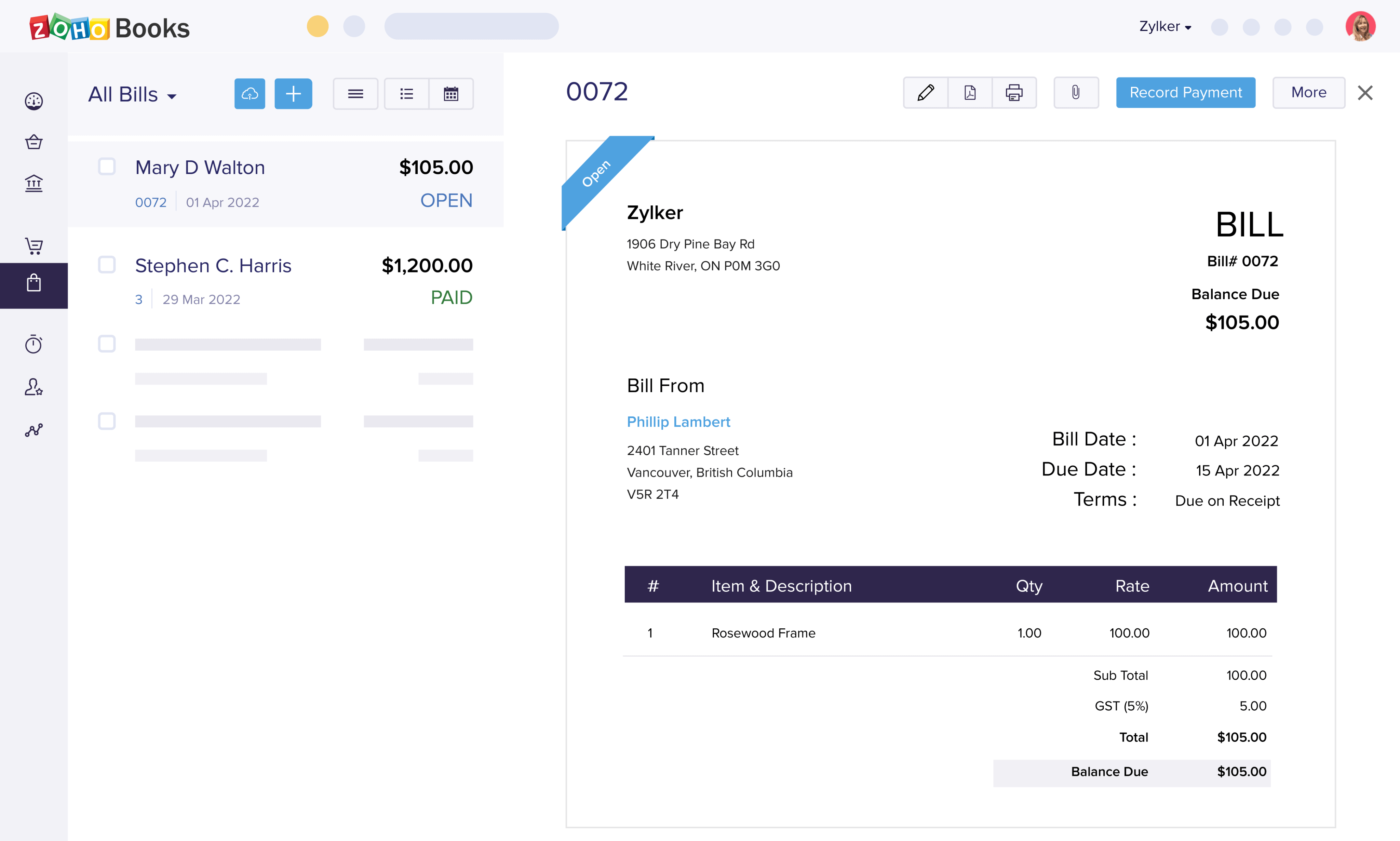Click the Due on Receipt terms value

pos(1227,501)
